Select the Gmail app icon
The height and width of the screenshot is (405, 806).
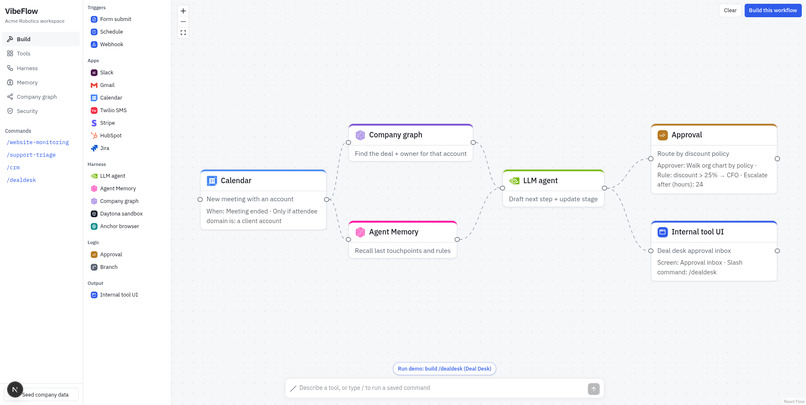click(94, 85)
